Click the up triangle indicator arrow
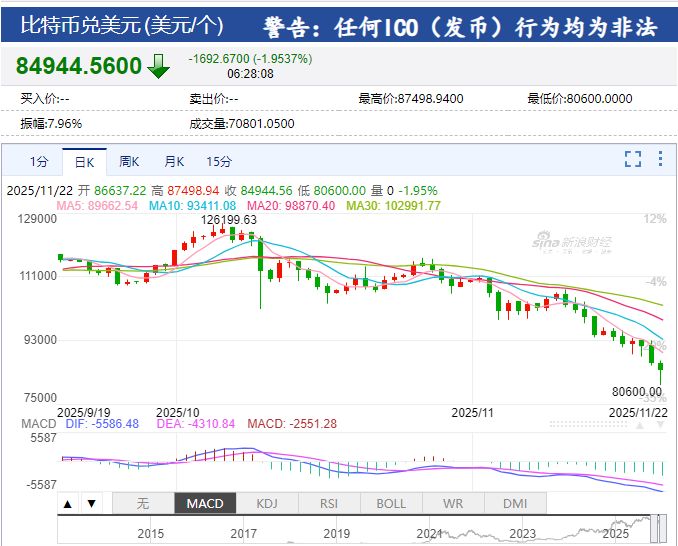The image size is (678, 546). coord(69,503)
